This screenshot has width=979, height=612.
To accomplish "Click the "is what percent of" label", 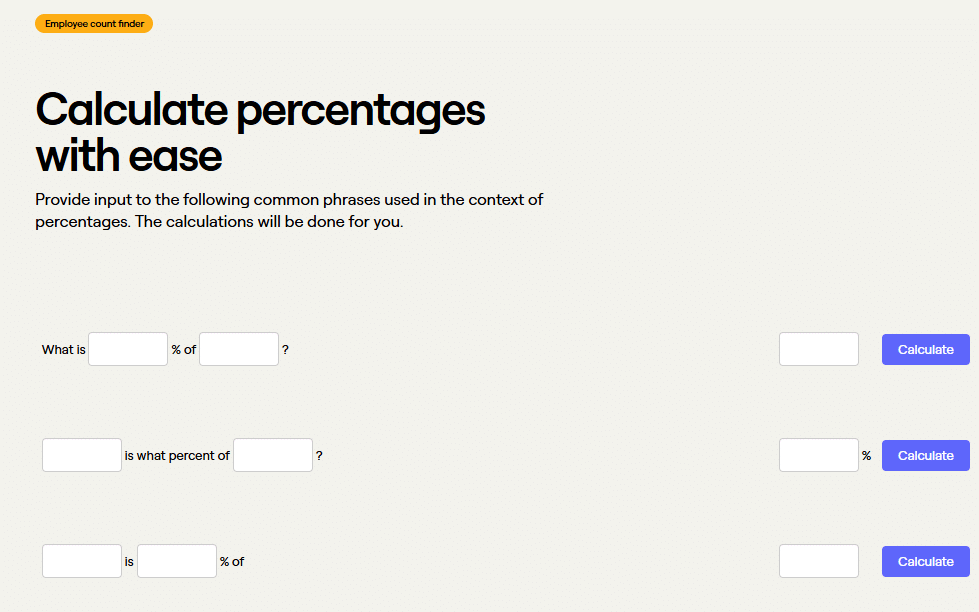I will [177, 456].
